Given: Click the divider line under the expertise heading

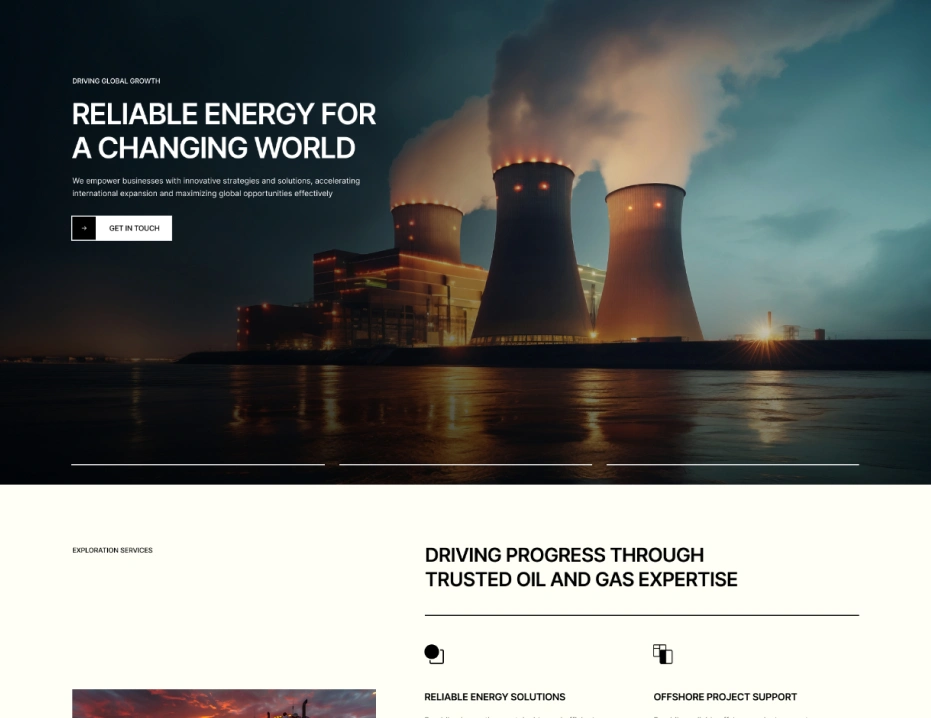Looking at the screenshot, I should [x=641, y=612].
